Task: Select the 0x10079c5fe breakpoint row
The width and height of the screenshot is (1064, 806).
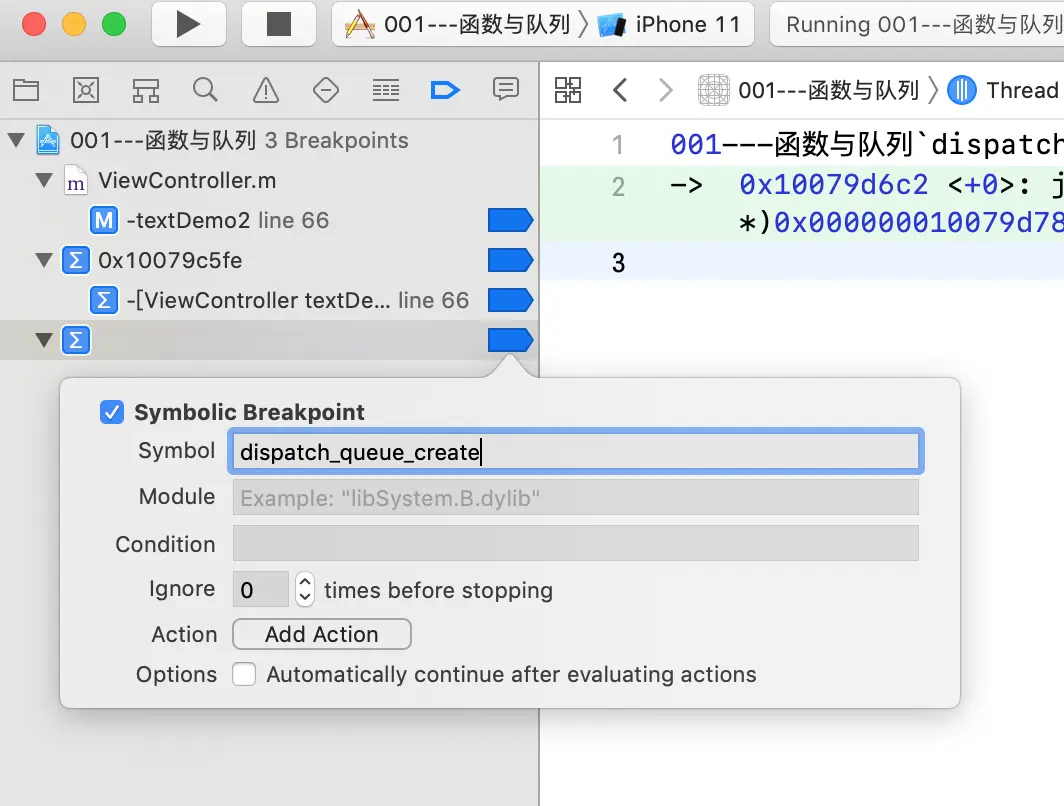Action: [x=269, y=261]
